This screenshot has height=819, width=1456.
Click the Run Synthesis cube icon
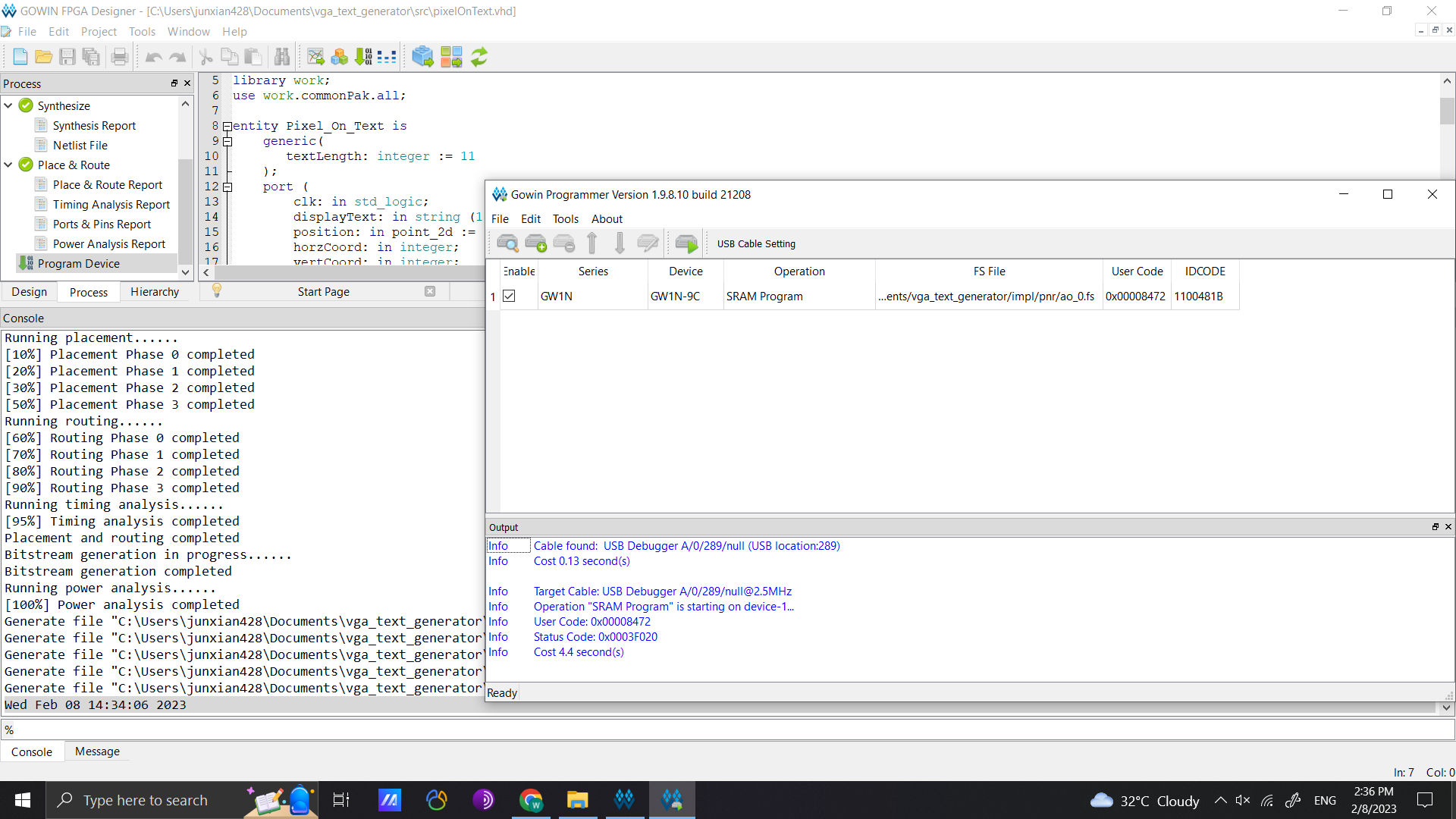(422, 57)
